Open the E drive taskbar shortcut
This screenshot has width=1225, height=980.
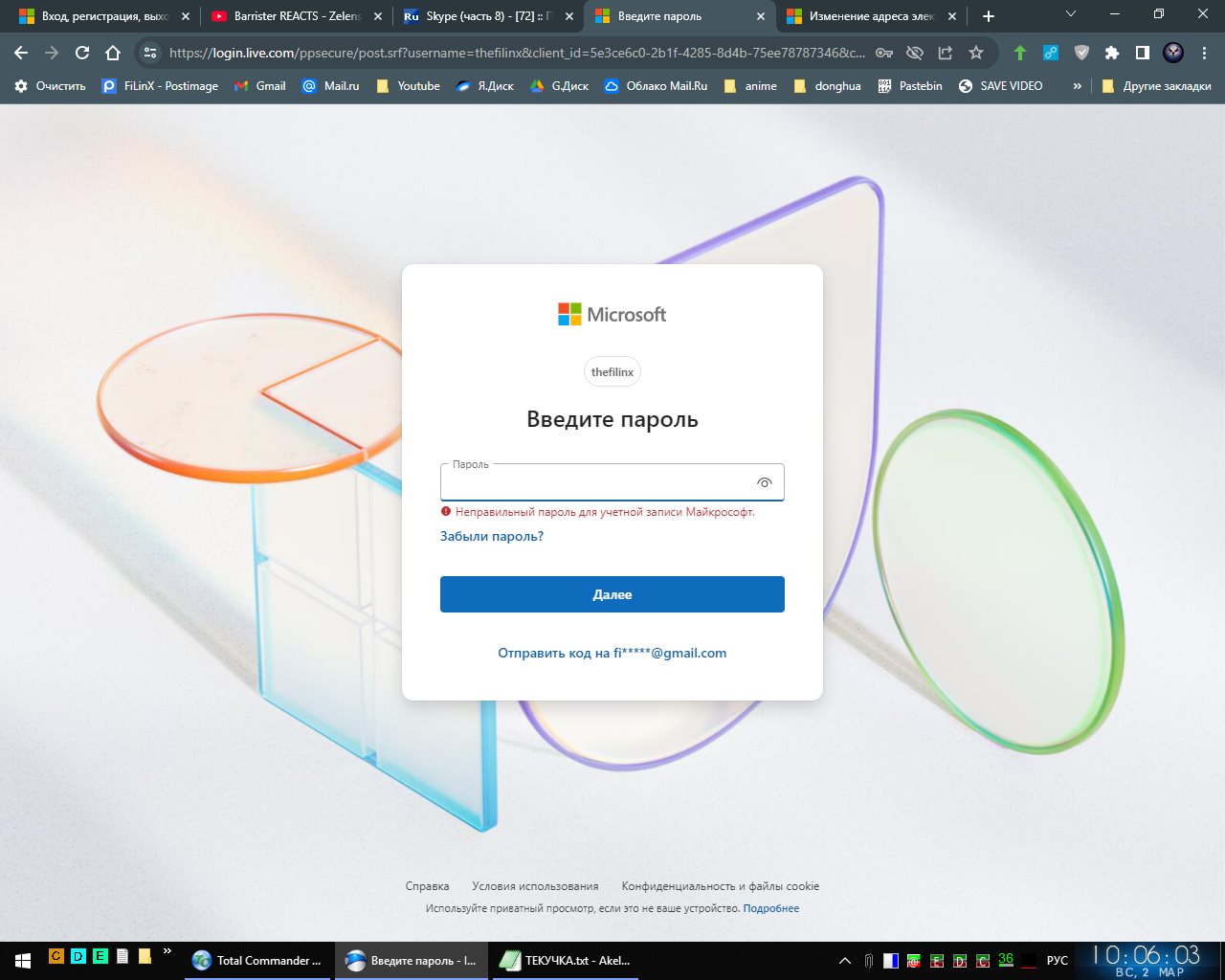pyautogui.click(x=100, y=955)
